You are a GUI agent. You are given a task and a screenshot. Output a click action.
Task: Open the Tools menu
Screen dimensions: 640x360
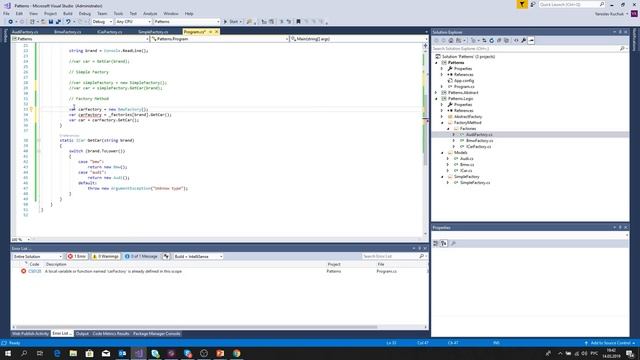point(118,13)
